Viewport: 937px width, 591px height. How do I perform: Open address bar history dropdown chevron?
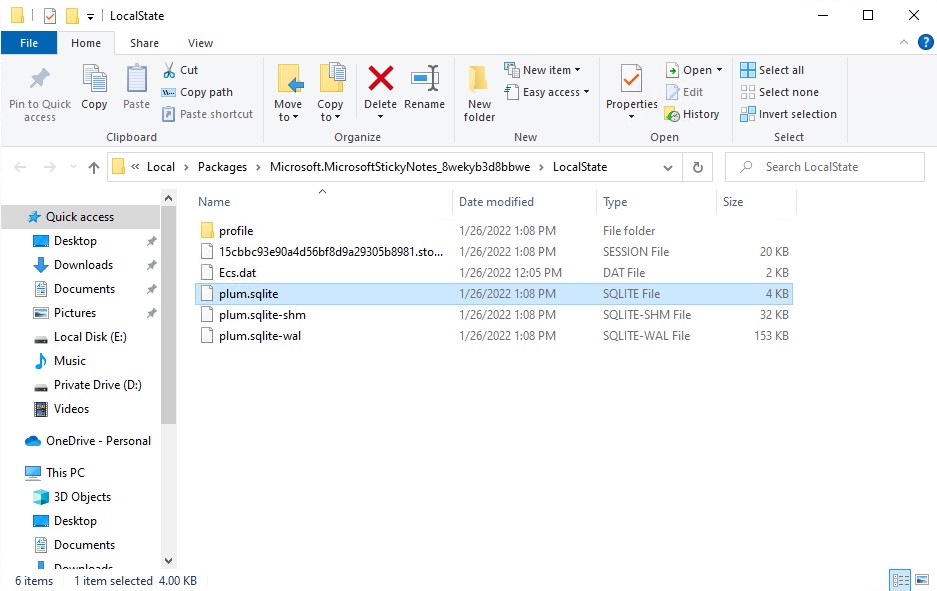coord(671,167)
